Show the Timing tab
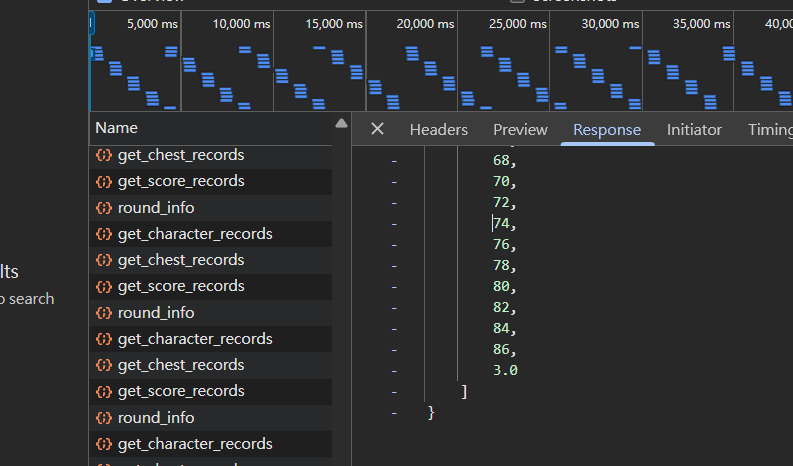This screenshot has width=793, height=466. click(770, 130)
